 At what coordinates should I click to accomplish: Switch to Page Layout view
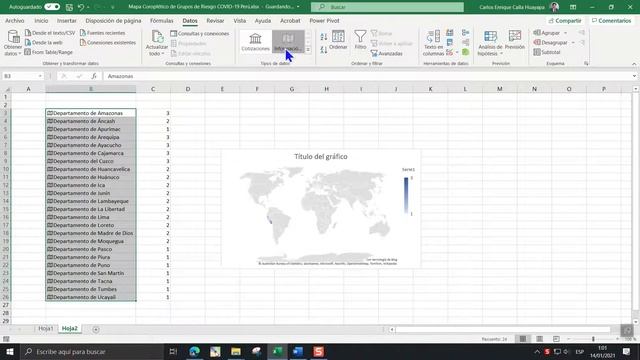[540, 339]
